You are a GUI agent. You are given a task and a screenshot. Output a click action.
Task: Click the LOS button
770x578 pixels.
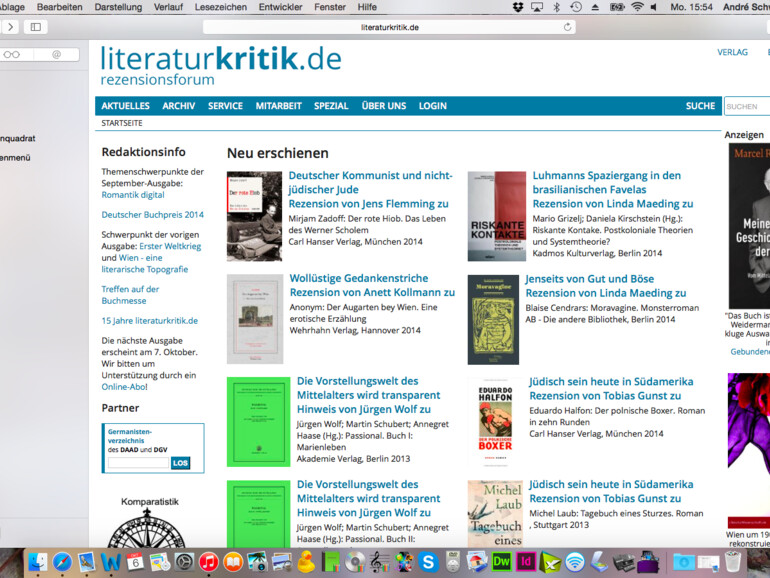pyautogui.click(x=180, y=463)
